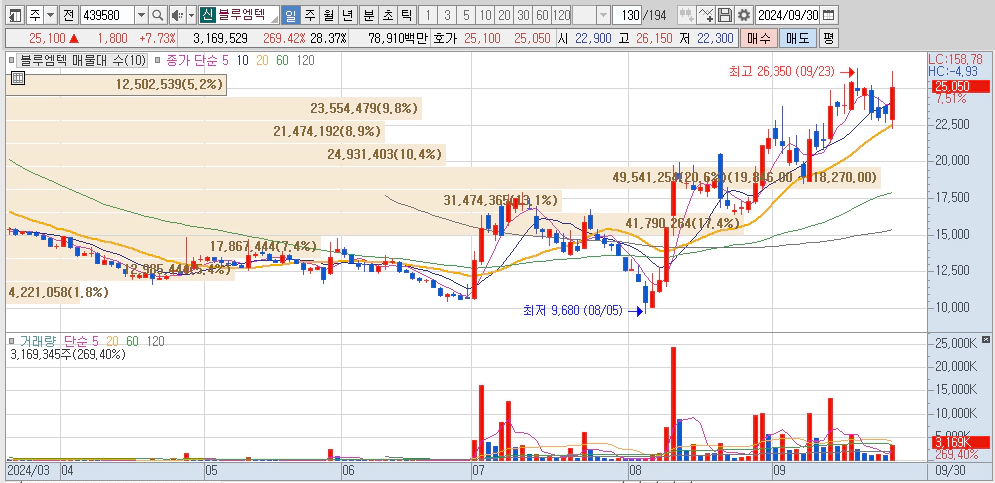The image size is (995, 483).
Task: Switch to 분 minute chart period
Action: click(369, 15)
